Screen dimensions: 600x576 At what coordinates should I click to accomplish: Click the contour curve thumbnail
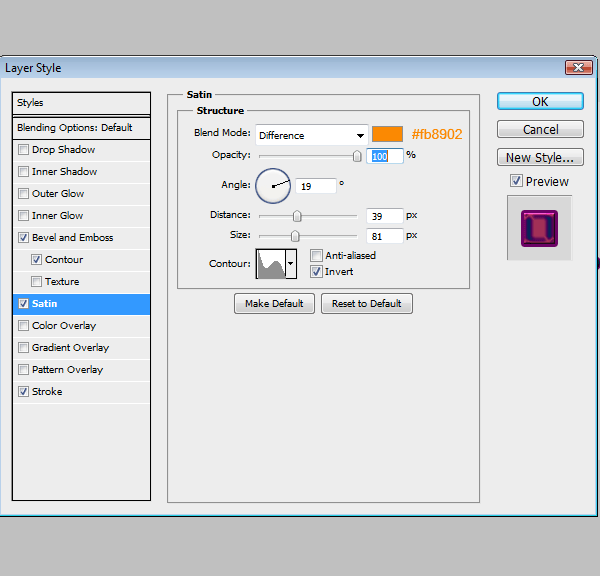click(271, 264)
